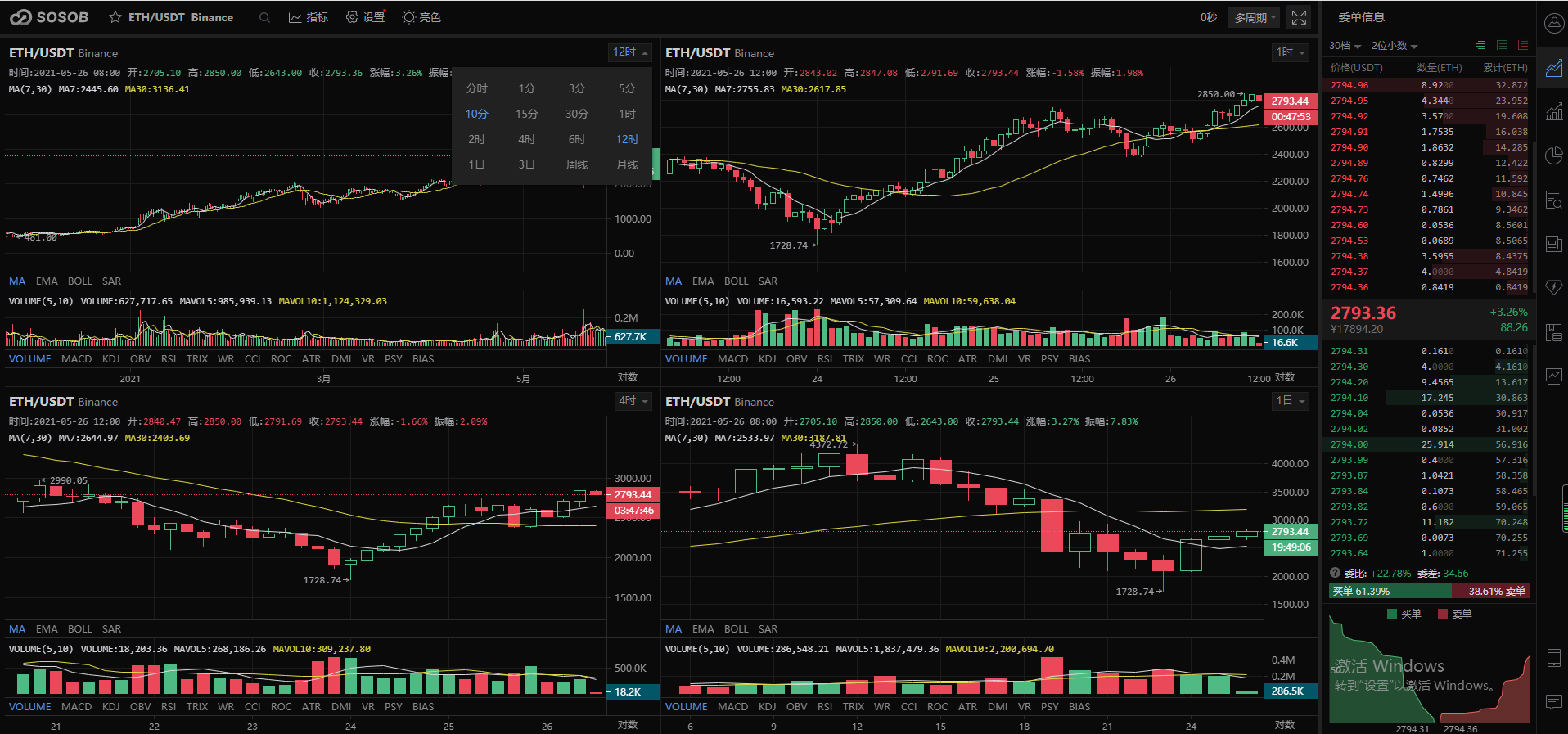The width and height of the screenshot is (1568, 734).
Task: Switch bottom-left sub-indicator to RSI
Action: (x=169, y=707)
